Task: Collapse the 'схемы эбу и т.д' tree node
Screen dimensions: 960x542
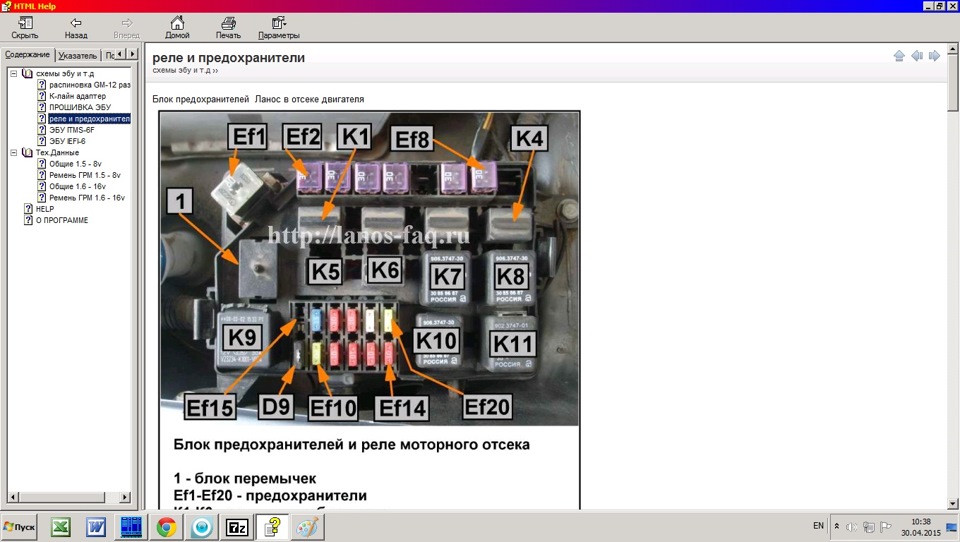Action: pos(13,73)
